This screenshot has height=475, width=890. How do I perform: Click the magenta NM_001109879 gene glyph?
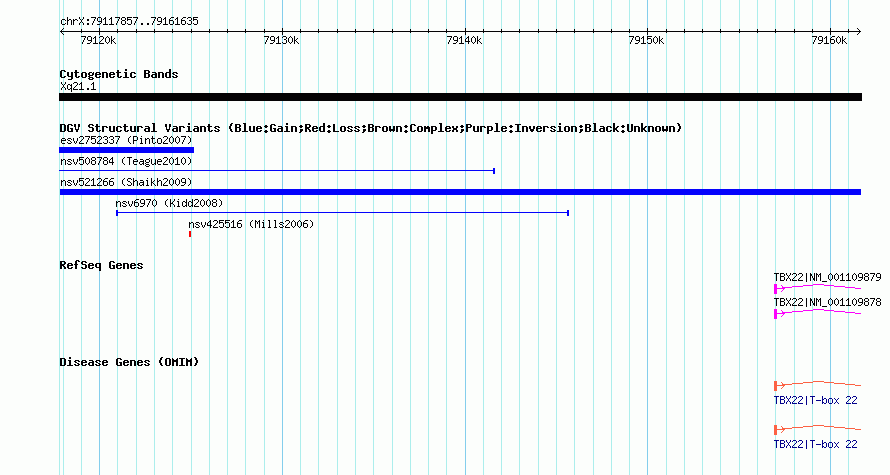817,288
